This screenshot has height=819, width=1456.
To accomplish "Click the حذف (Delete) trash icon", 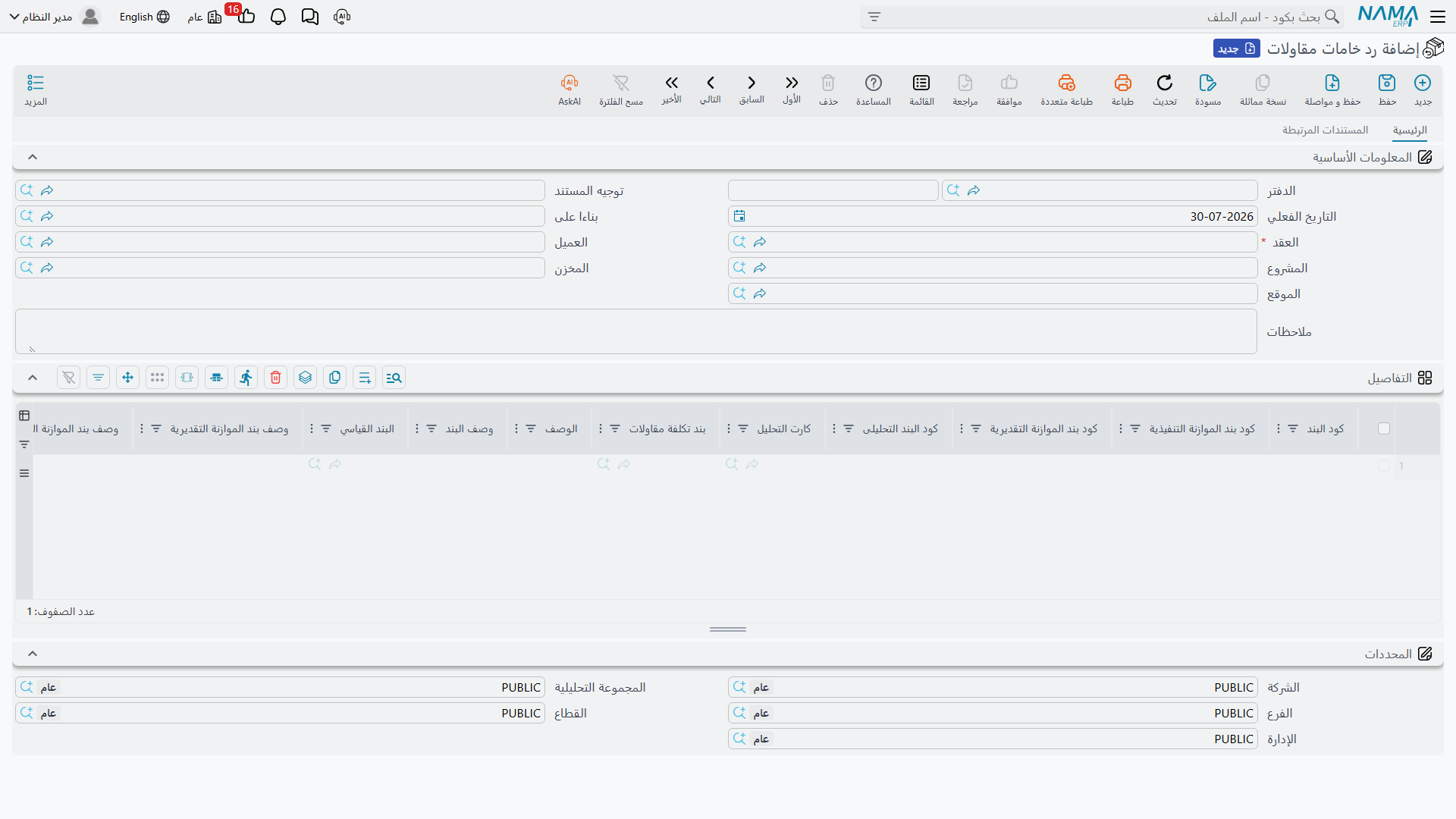I will tap(828, 83).
